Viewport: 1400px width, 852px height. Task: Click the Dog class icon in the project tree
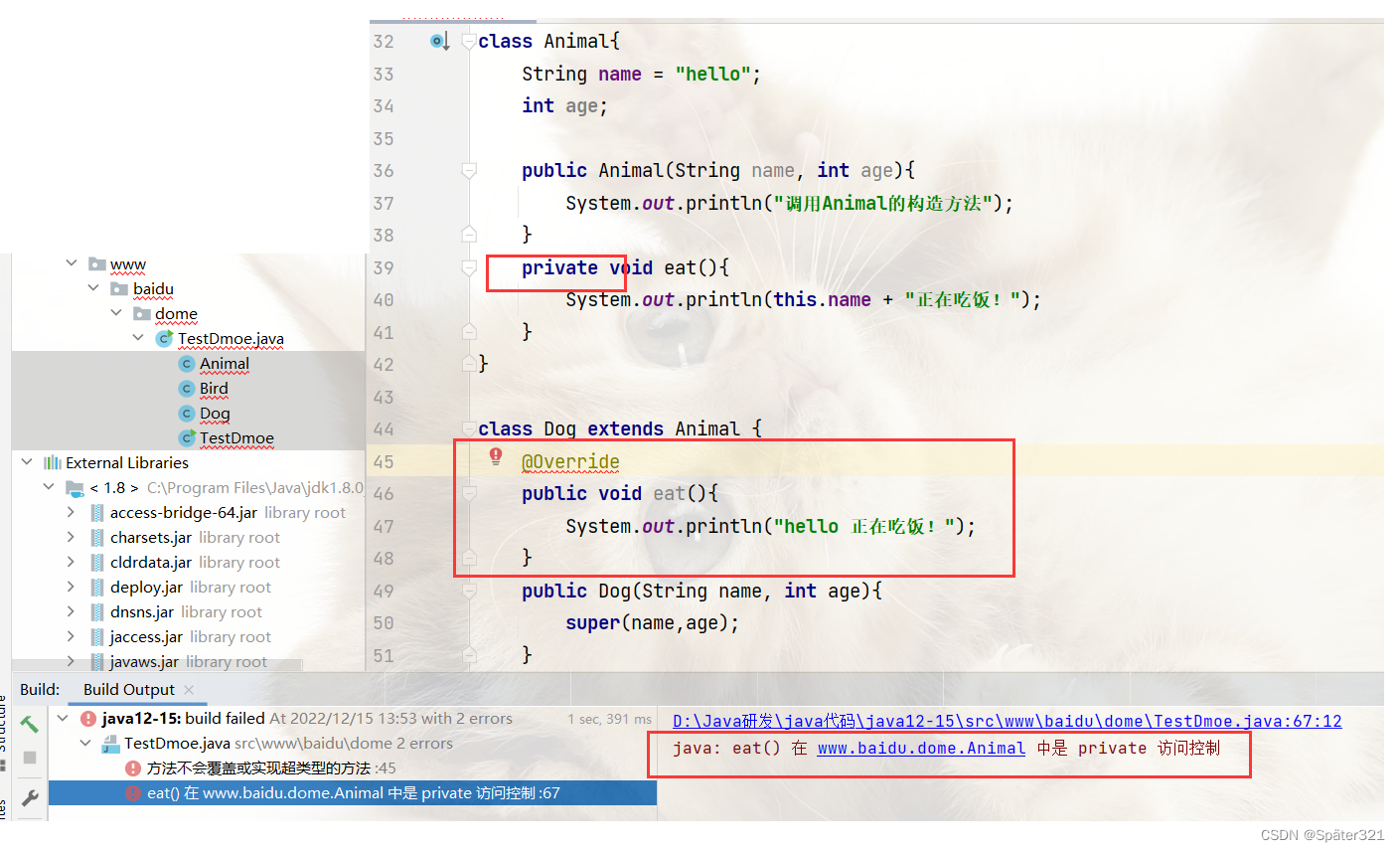(x=186, y=414)
